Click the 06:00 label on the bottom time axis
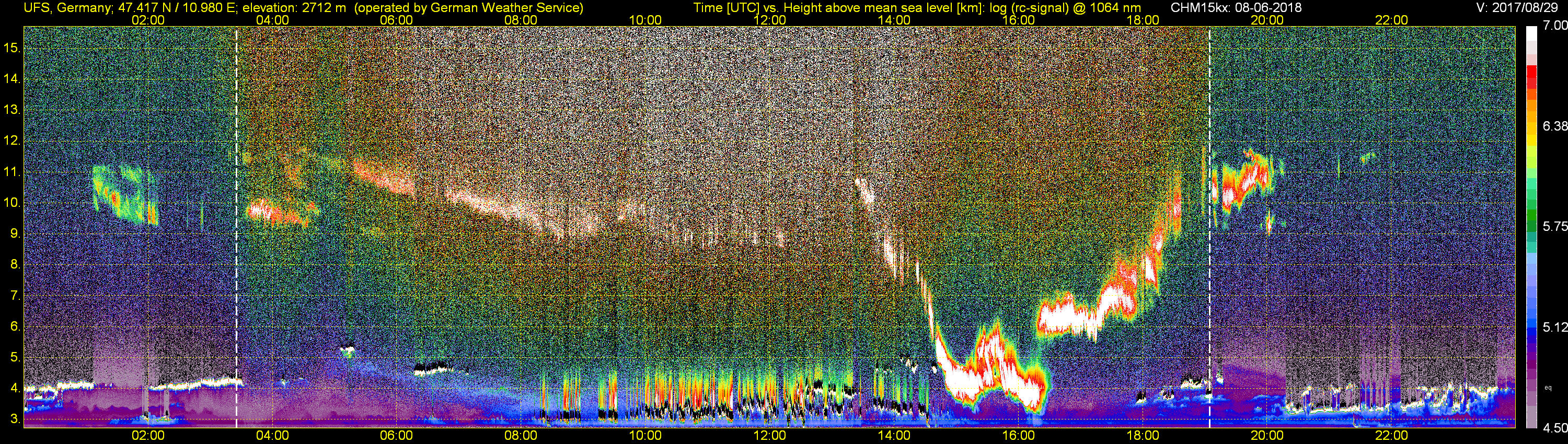1568x444 pixels. (x=396, y=436)
